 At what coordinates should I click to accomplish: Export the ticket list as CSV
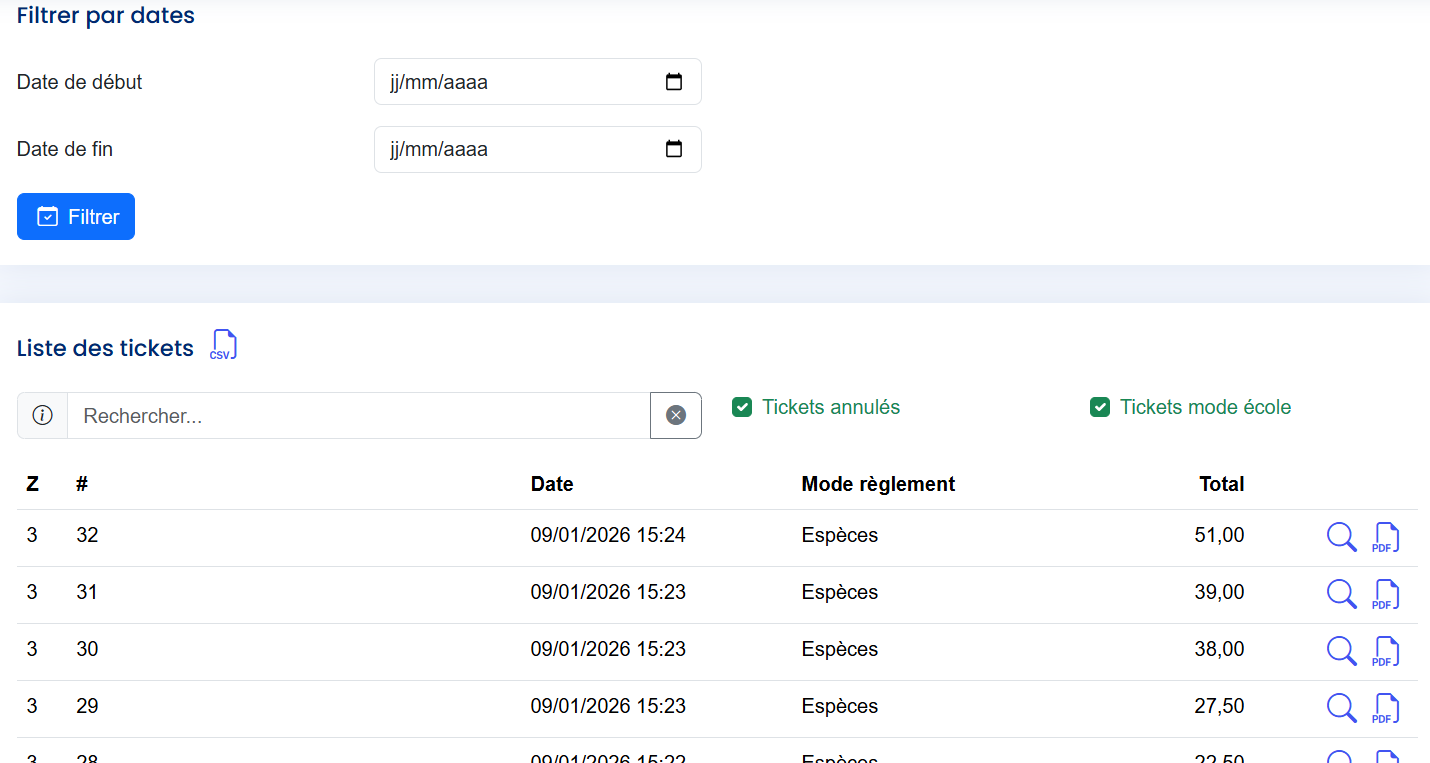[223, 346]
